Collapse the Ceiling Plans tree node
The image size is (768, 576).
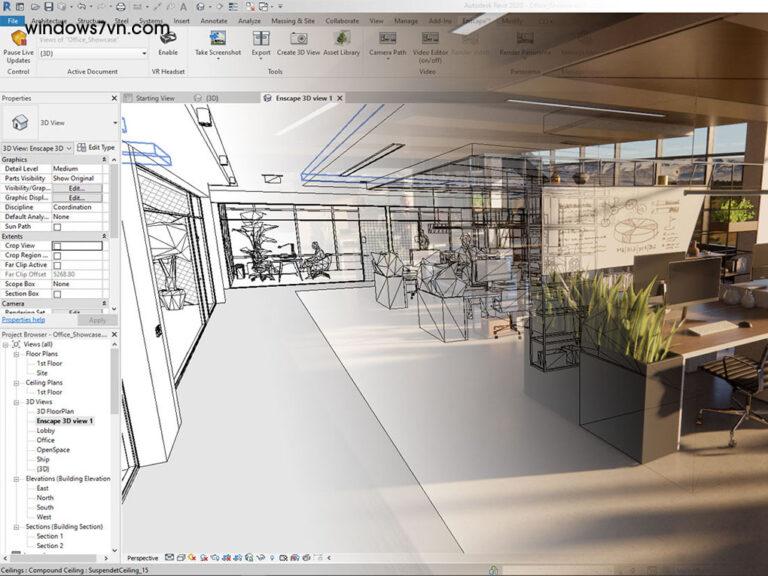coord(16,383)
